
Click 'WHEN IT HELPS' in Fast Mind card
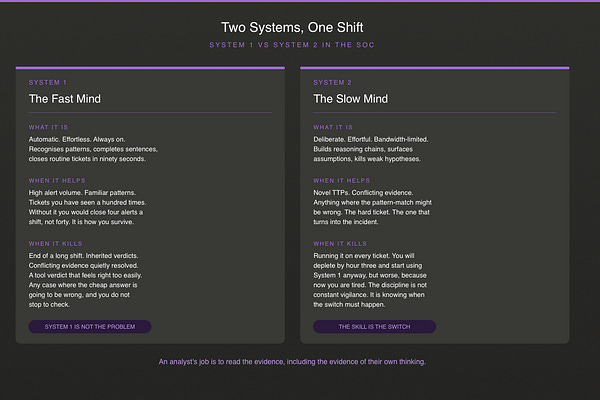coord(57,180)
